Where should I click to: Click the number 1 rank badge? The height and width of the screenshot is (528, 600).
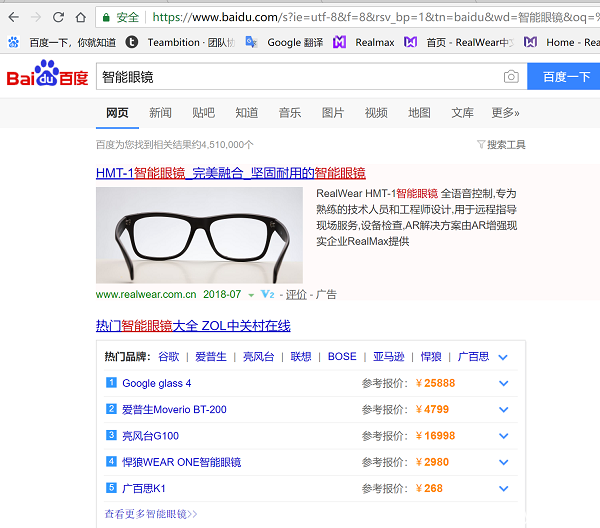111,382
